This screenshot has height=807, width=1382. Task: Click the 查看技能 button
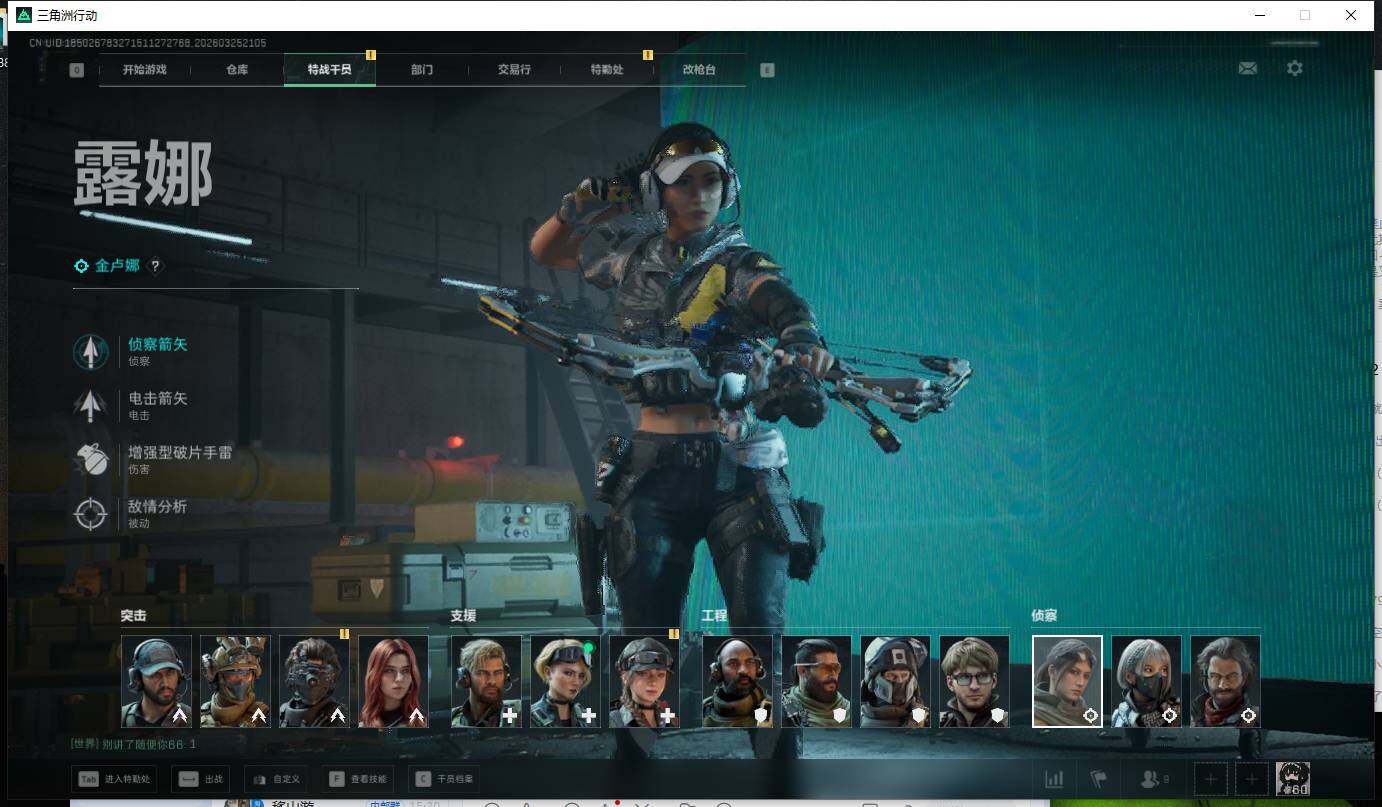click(x=358, y=779)
